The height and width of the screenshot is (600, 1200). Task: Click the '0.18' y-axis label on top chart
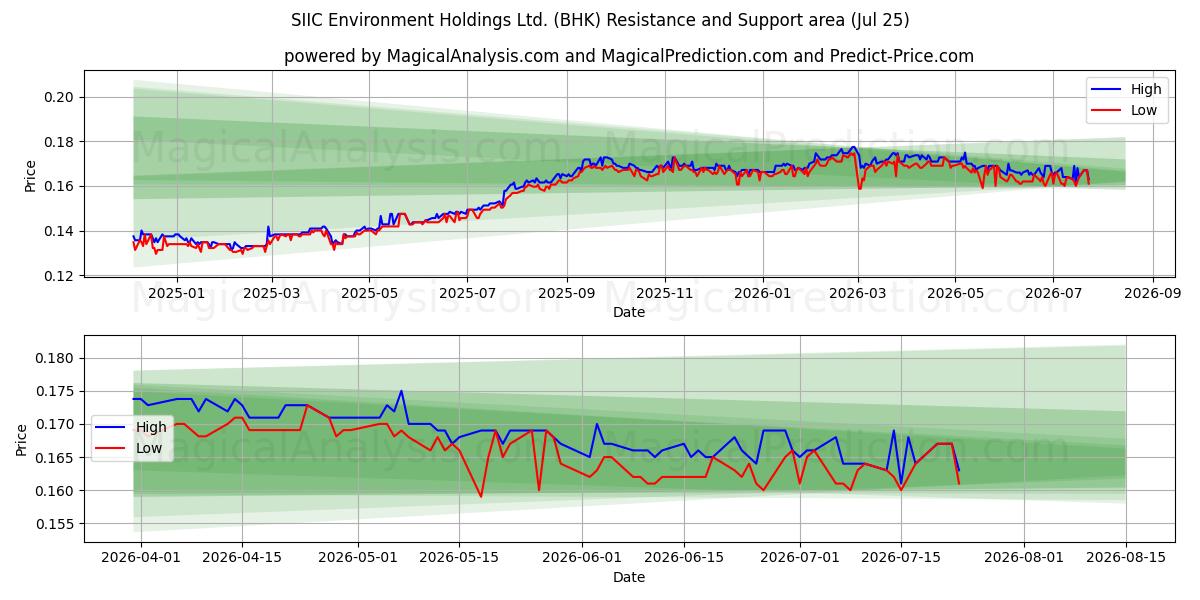[60, 142]
